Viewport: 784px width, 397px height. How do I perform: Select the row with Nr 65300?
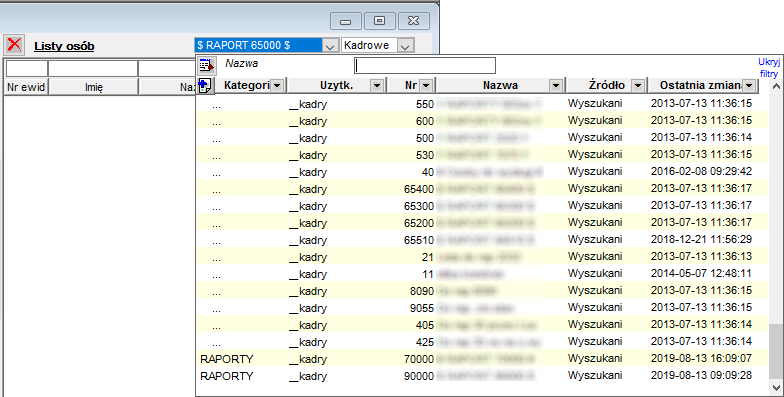tap(482, 206)
